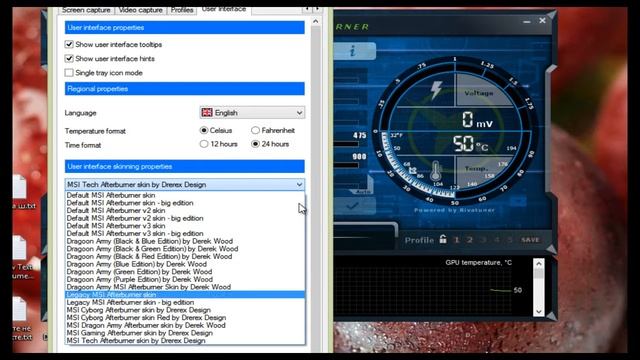The width and height of the screenshot is (640, 360).
Task: Select MSI Gaming Afterburner skin
Action: [x=185, y=333]
